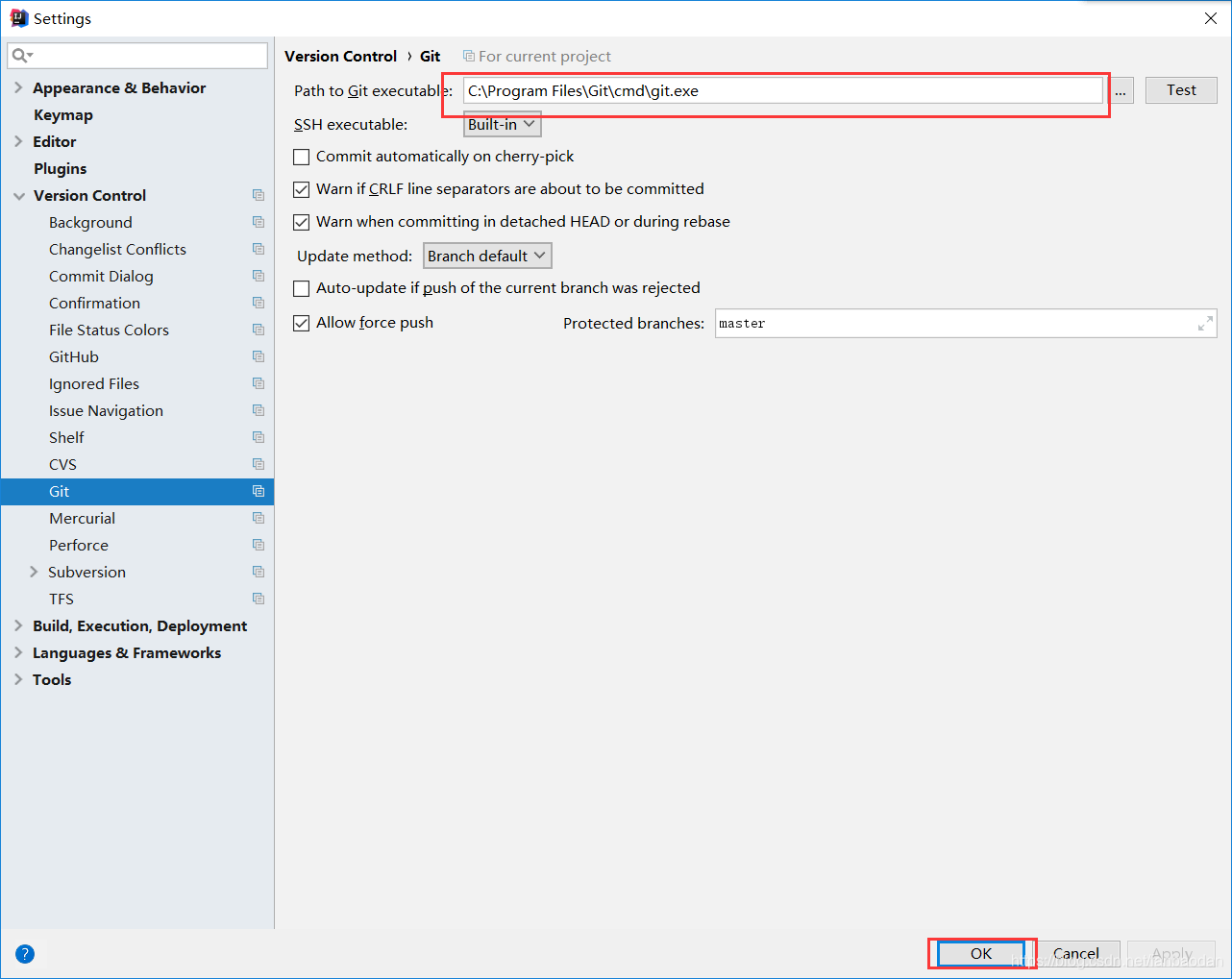Confirm settings with OK button
1232x979 pixels.
[981, 953]
